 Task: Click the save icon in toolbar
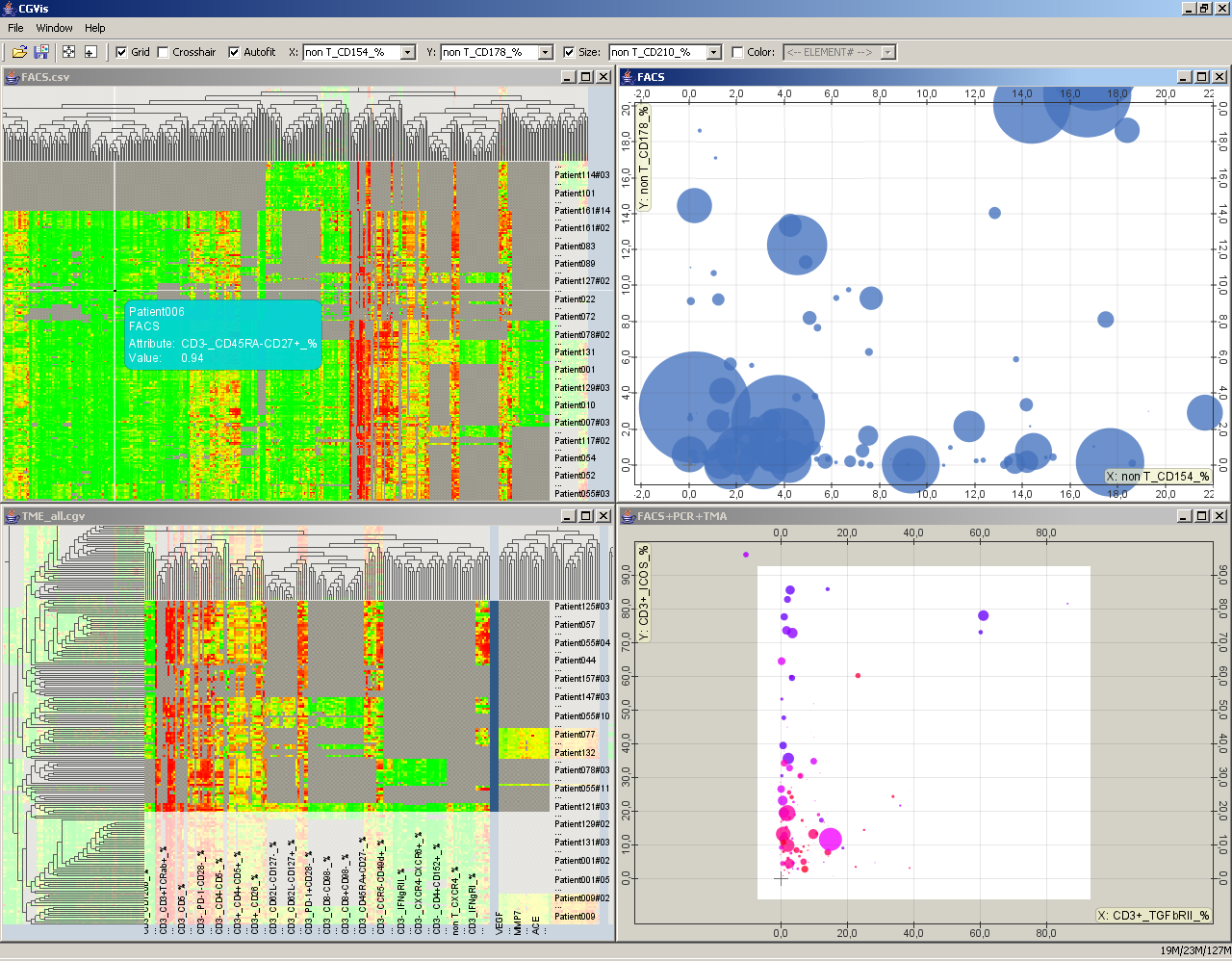pos(41,52)
